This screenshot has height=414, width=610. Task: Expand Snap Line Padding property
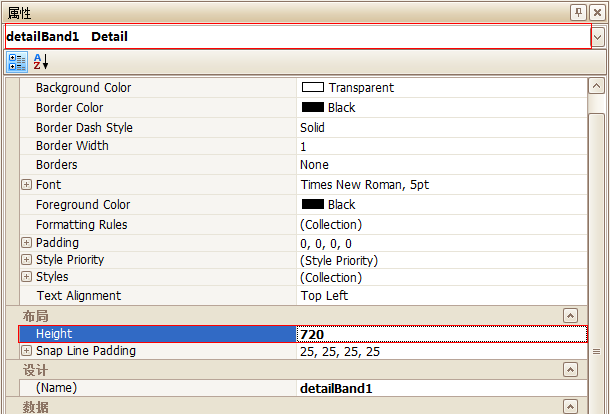pos(26,351)
